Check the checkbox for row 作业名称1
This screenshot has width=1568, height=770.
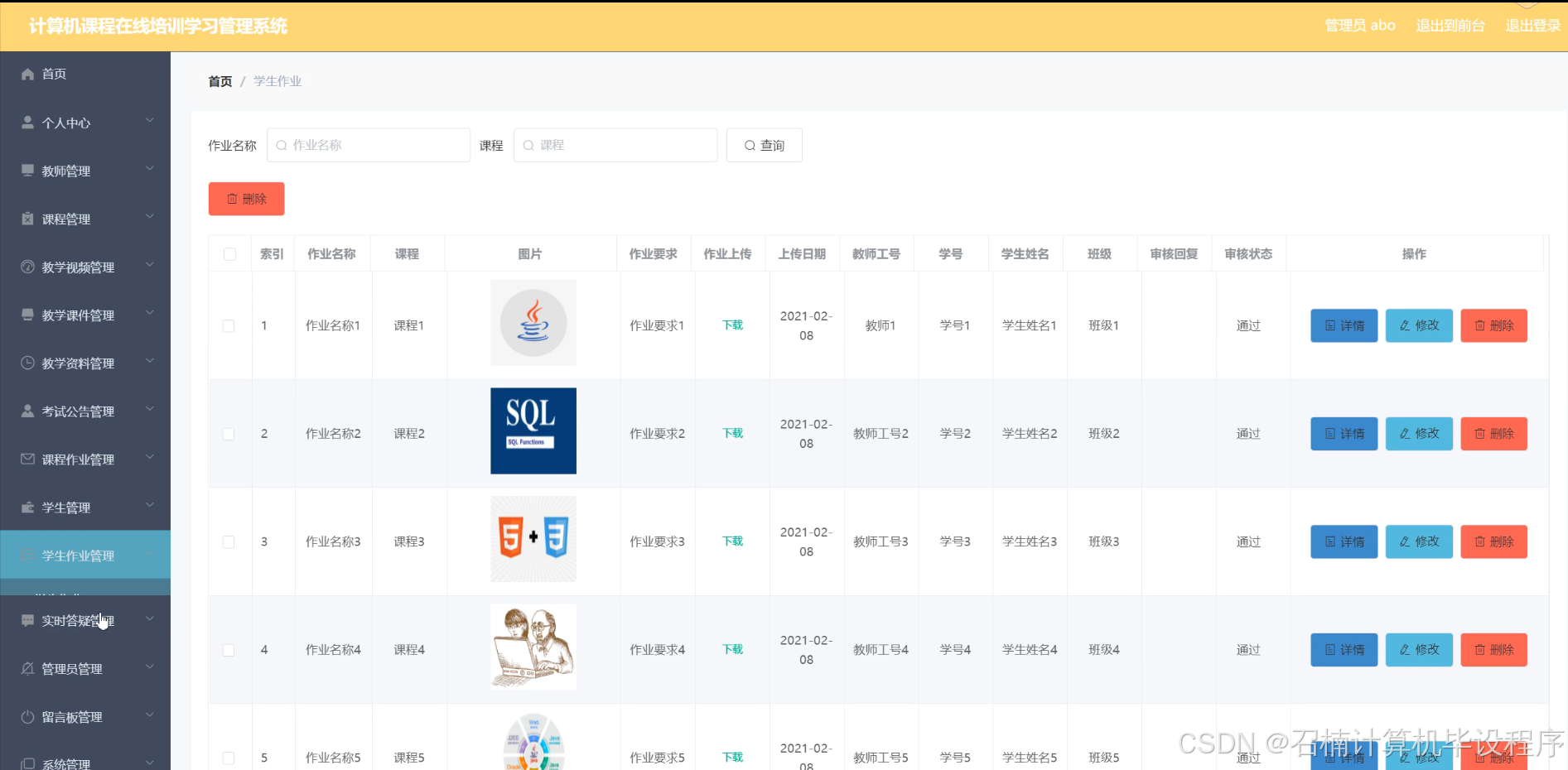(229, 326)
